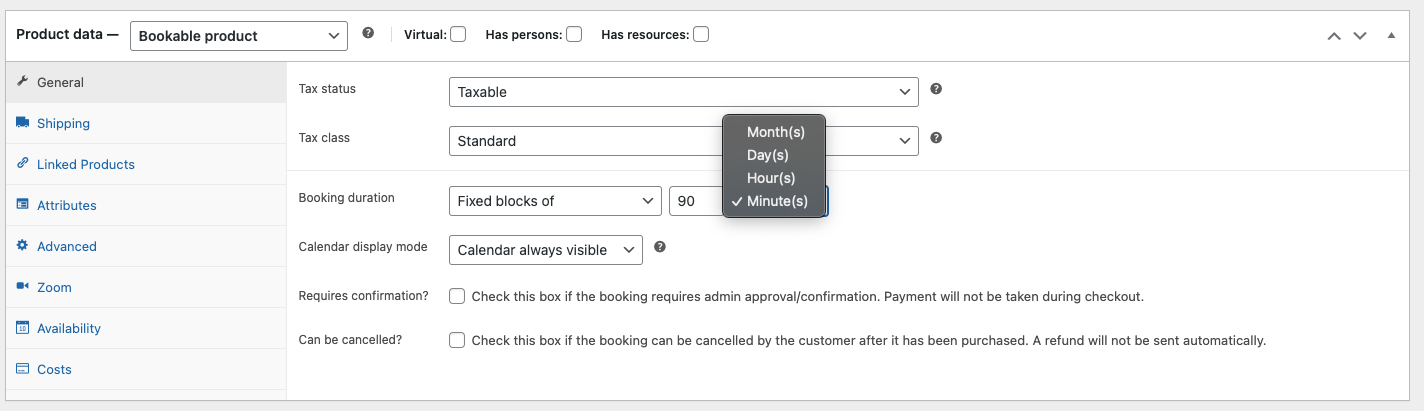
Task: Check the Has resources box
Action: point(701,34)
